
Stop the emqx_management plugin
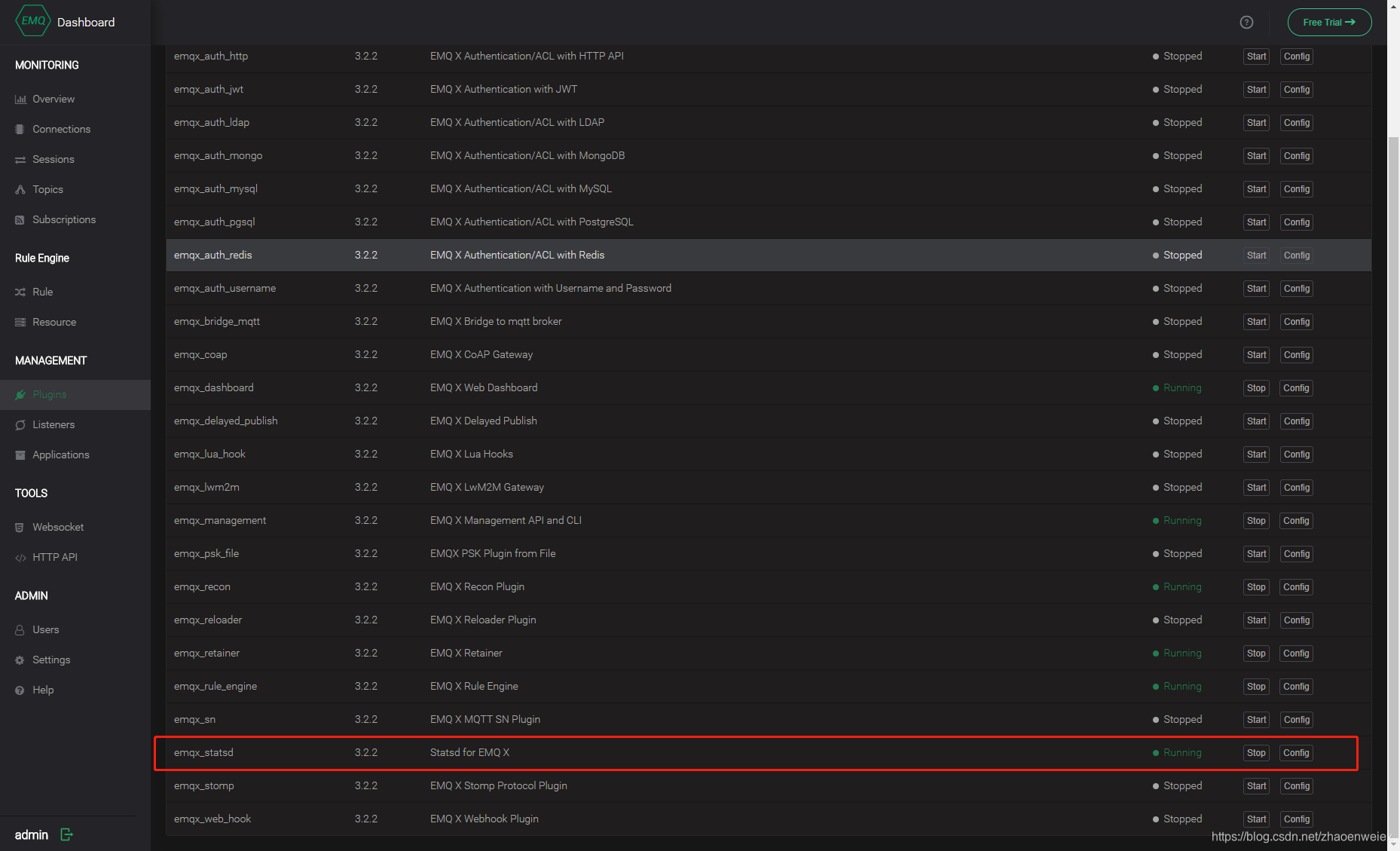click(1256, 521)
